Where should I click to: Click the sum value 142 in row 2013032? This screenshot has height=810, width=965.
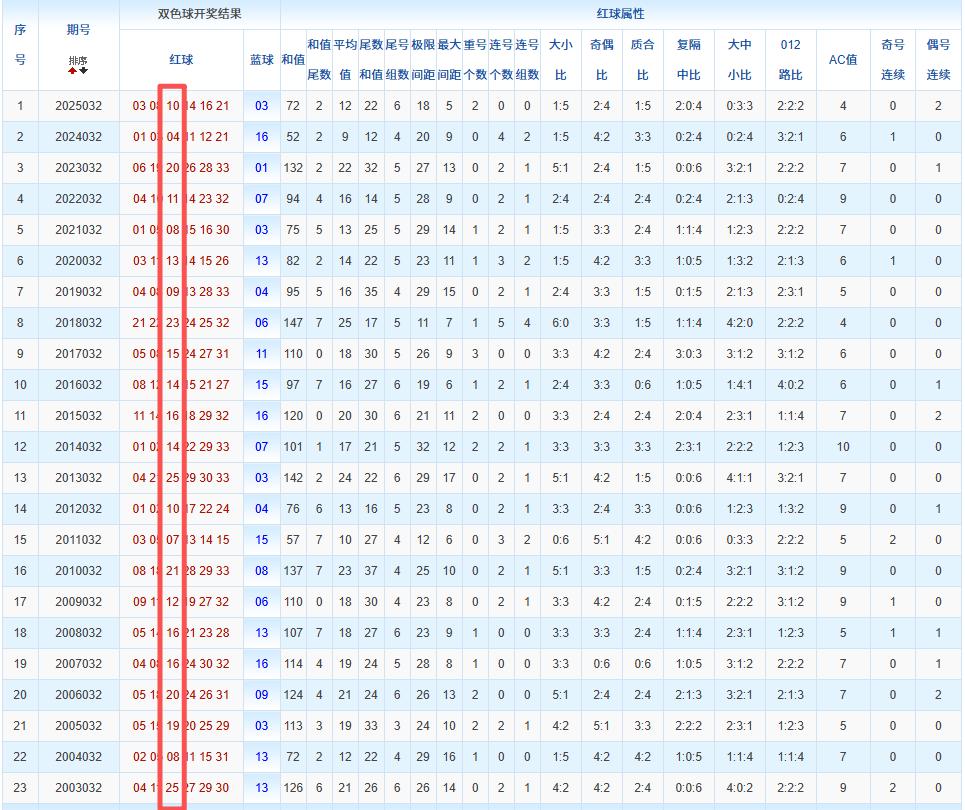tap(293, 478)
